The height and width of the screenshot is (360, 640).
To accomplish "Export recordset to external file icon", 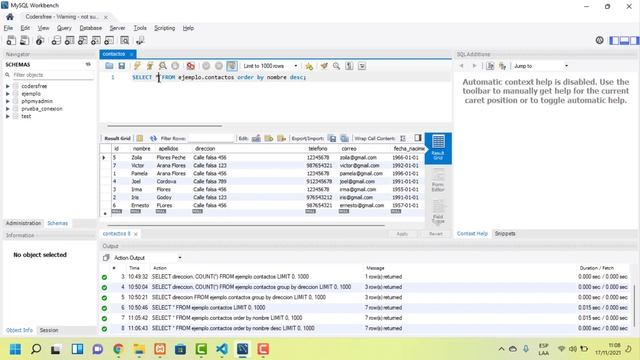I will coord(332,138).
